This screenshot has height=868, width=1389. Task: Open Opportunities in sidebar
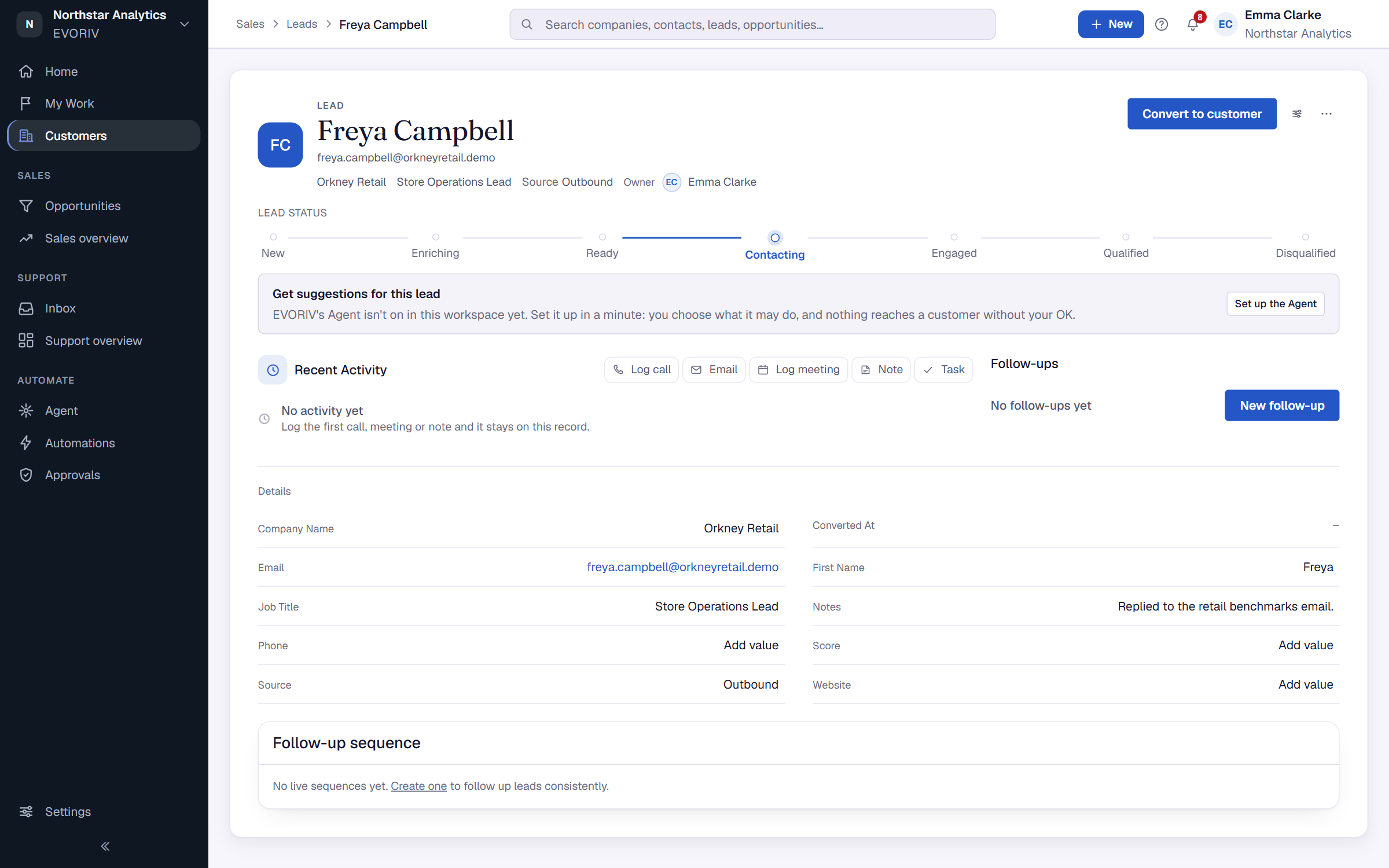tap(104, 205)
